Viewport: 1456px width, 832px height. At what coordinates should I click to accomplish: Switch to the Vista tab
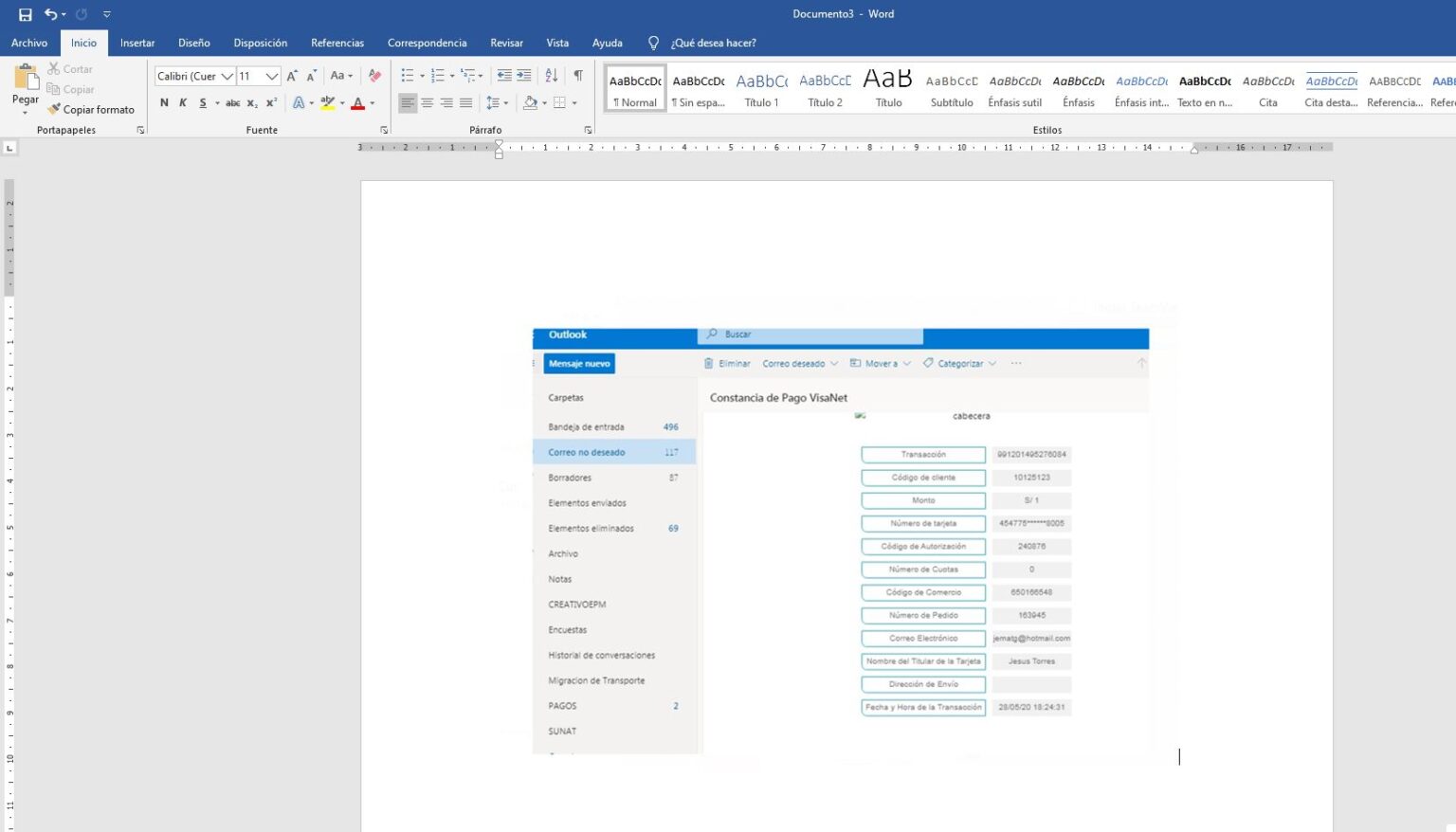557,43
